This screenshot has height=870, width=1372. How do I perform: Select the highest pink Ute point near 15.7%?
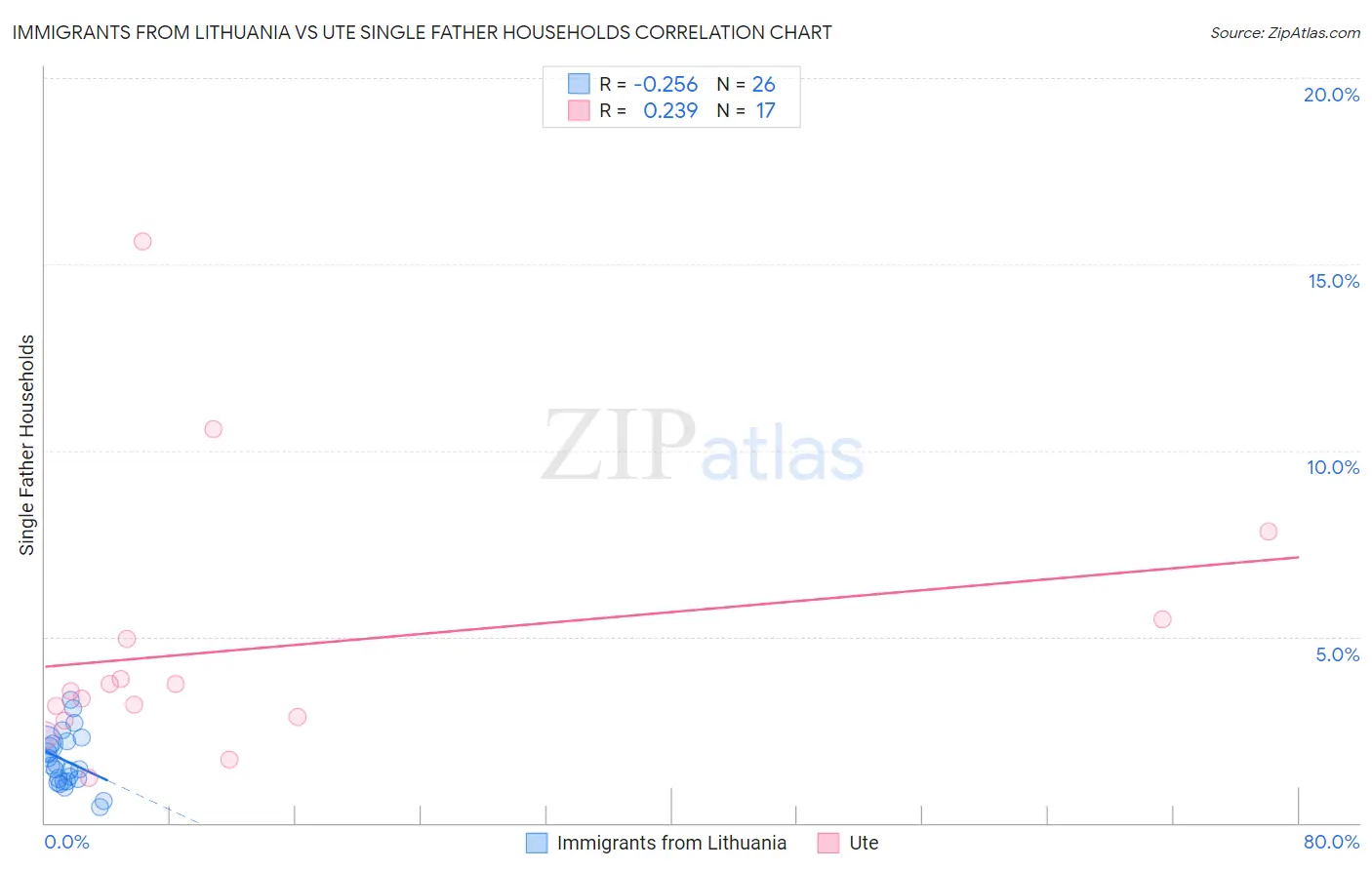click(x=142, y=241)
